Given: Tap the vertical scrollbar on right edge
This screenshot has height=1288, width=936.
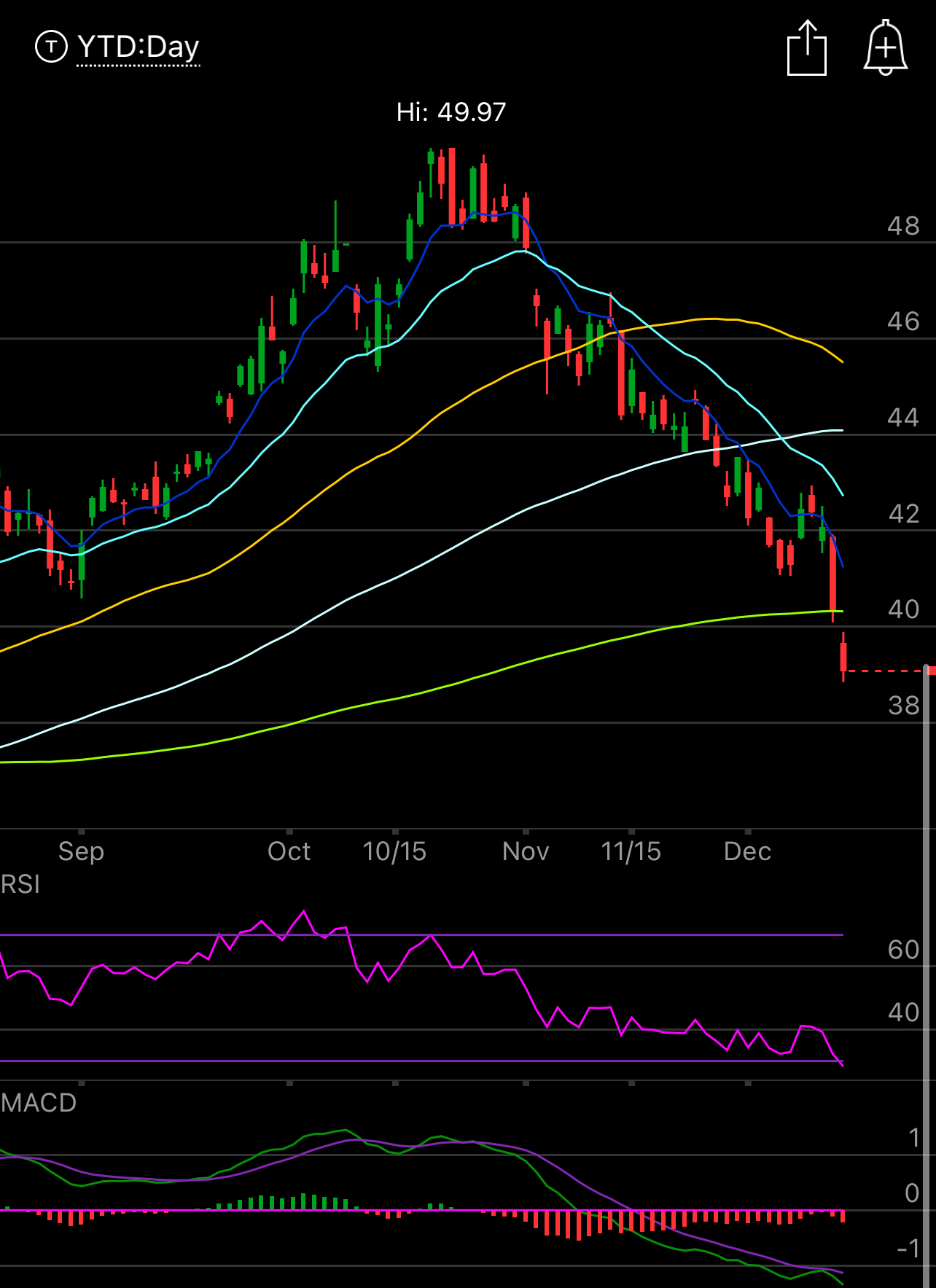Looking at the screenshot, I should coord(927,975).
